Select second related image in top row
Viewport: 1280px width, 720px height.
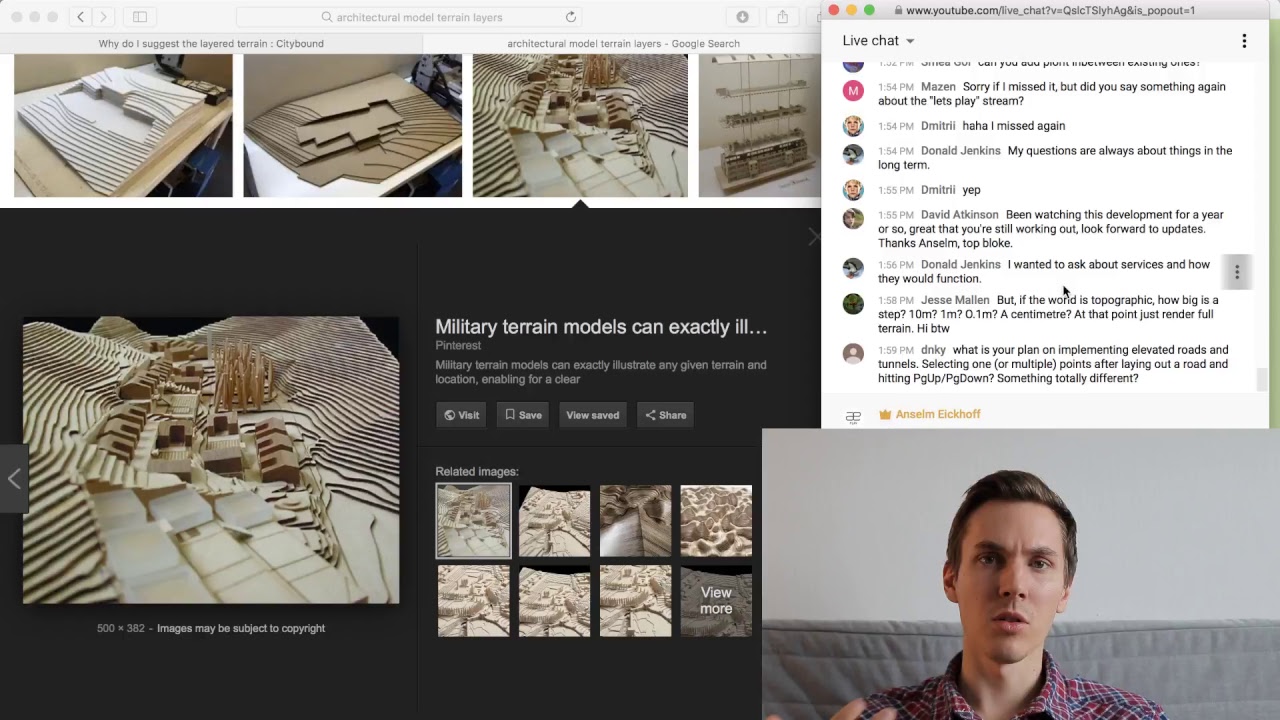click(554, 521)
